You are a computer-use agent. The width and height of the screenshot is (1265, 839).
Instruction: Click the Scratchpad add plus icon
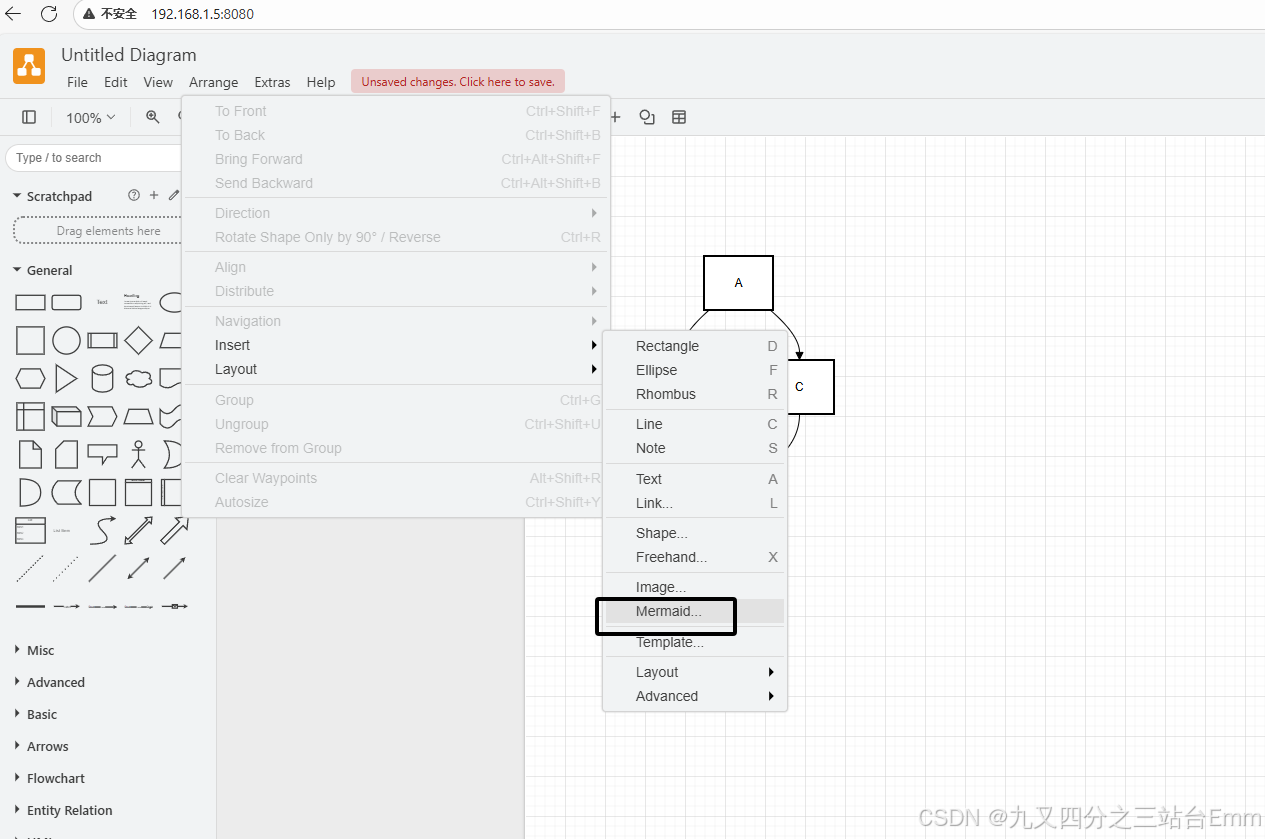[154, 196]
